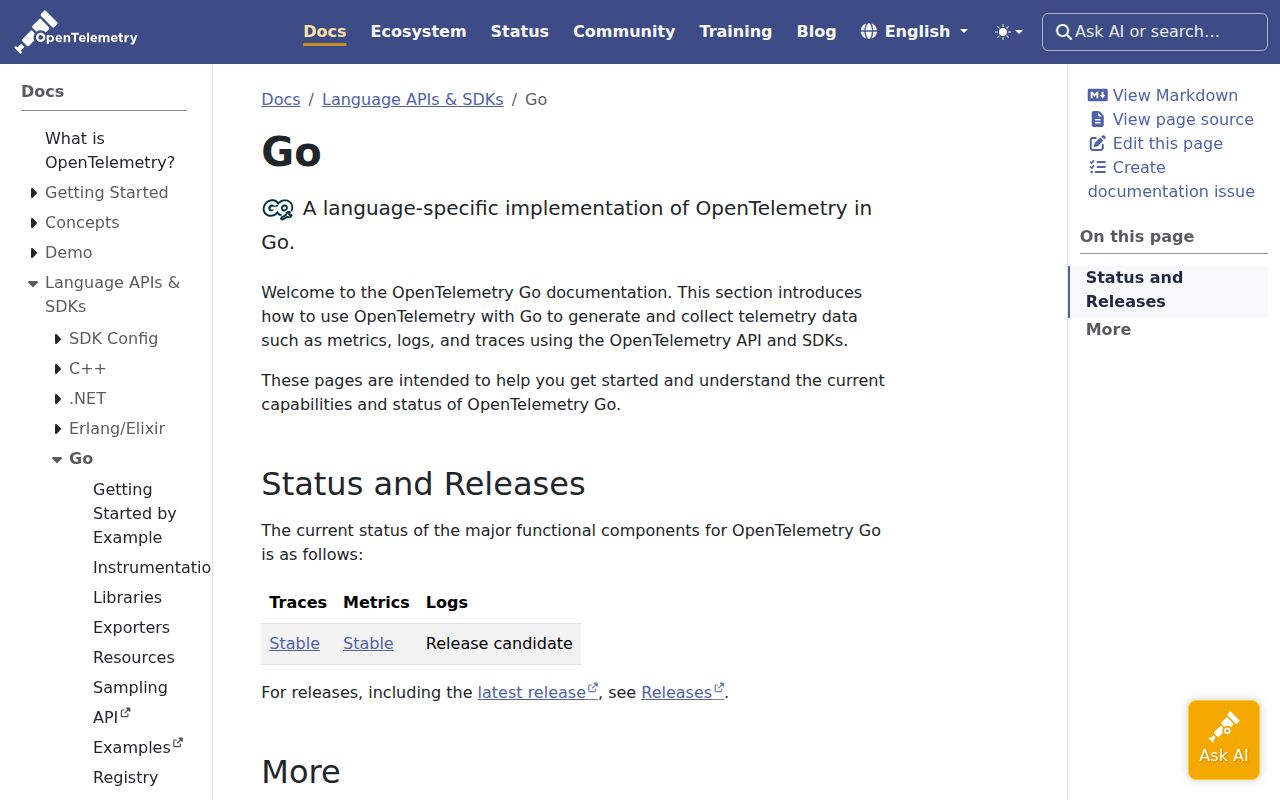
Task: Click the Create documentation issue list icon
Action: pos(1098,167)
